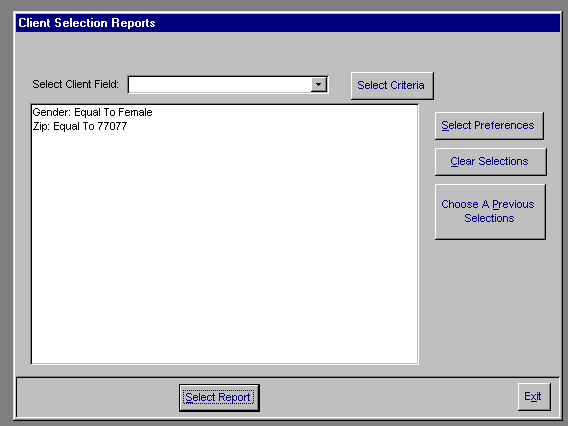The width and height of the screenshot is (568, 426).
Task: Open Select Preferences
Action: click(489, 125)
